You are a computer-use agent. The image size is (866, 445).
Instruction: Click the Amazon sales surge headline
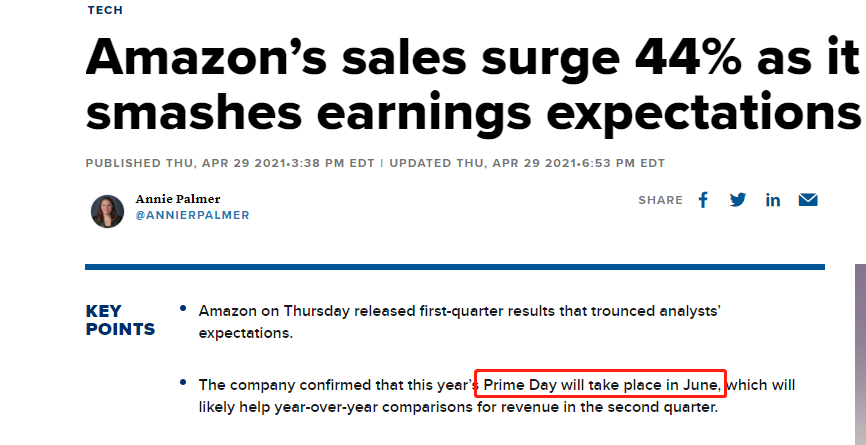point(472,60)
